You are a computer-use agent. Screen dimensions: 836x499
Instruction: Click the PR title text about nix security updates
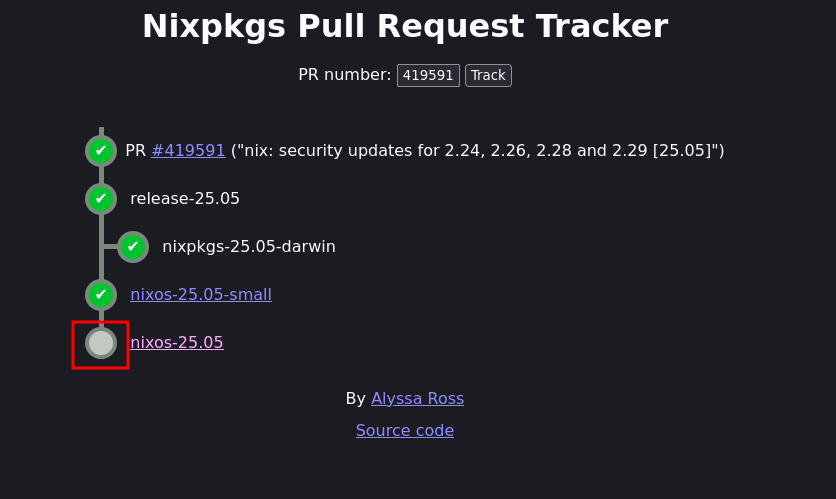click(x=478, y=150)
